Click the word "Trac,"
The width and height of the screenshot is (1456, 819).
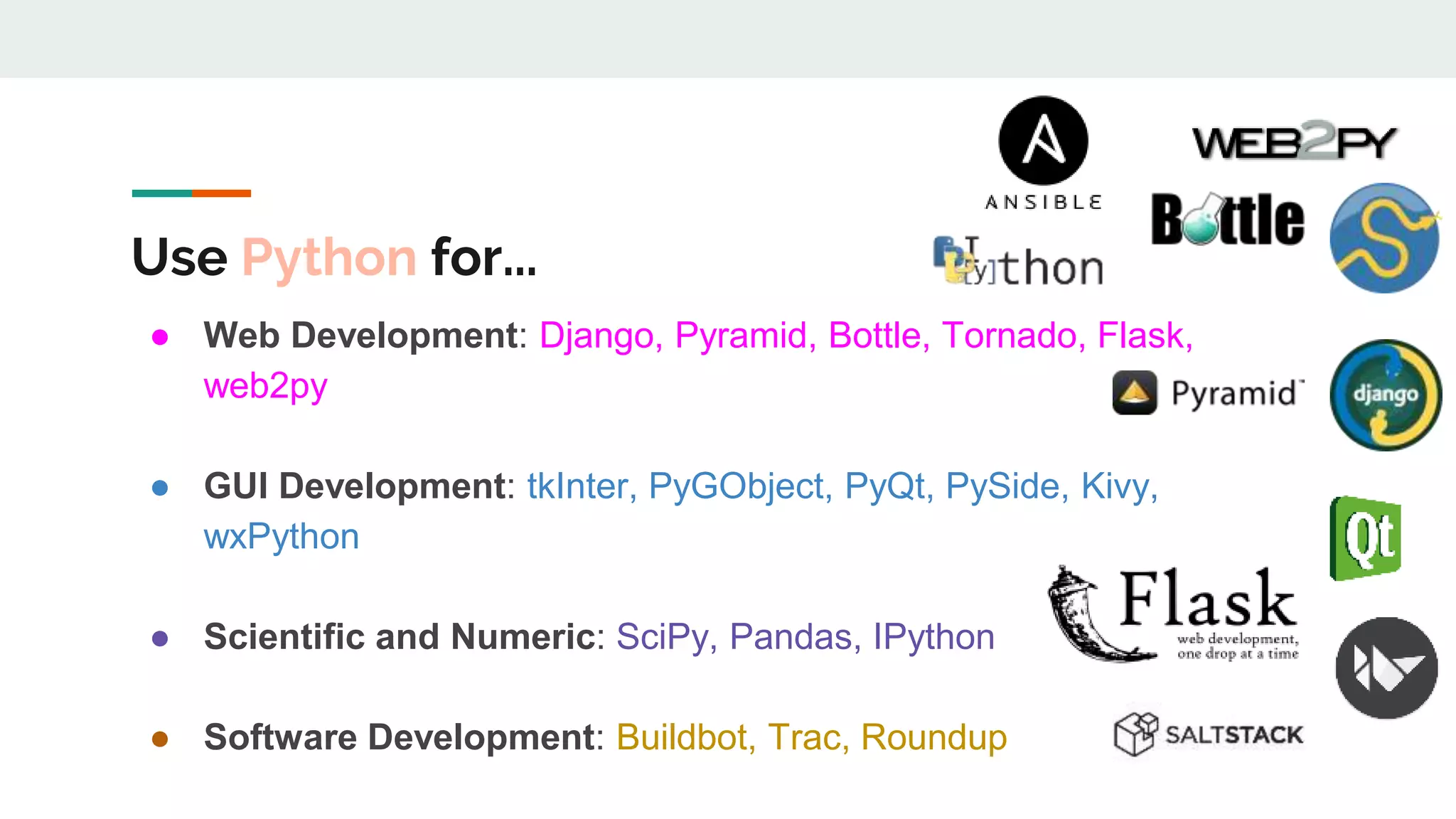point(808,738)
